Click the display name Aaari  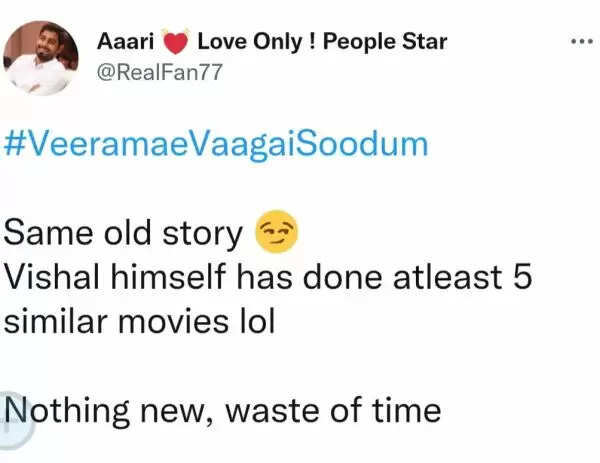pyautogui.click(x=127, y=42)
